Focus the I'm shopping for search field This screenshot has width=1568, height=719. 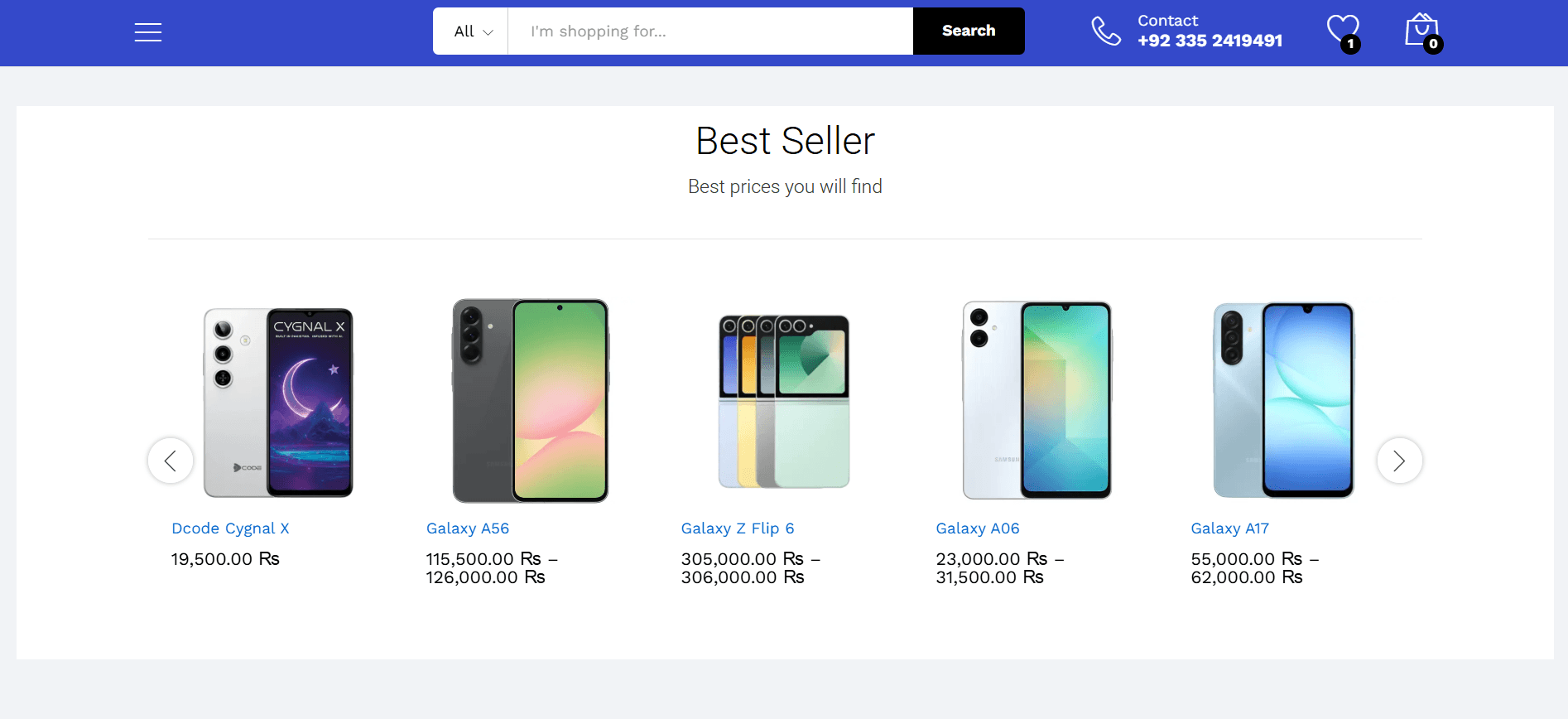click(710, 31)
